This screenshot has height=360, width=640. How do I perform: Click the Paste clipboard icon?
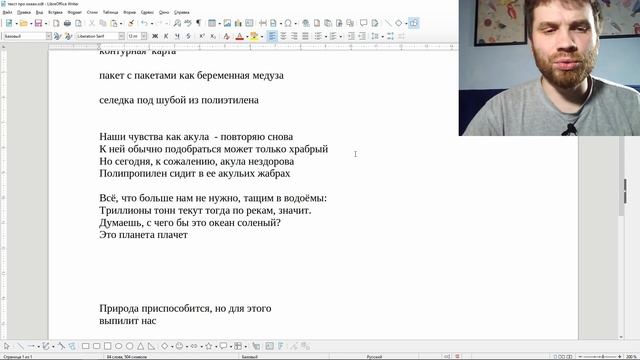pyautogui.click(x=114, y=23)
